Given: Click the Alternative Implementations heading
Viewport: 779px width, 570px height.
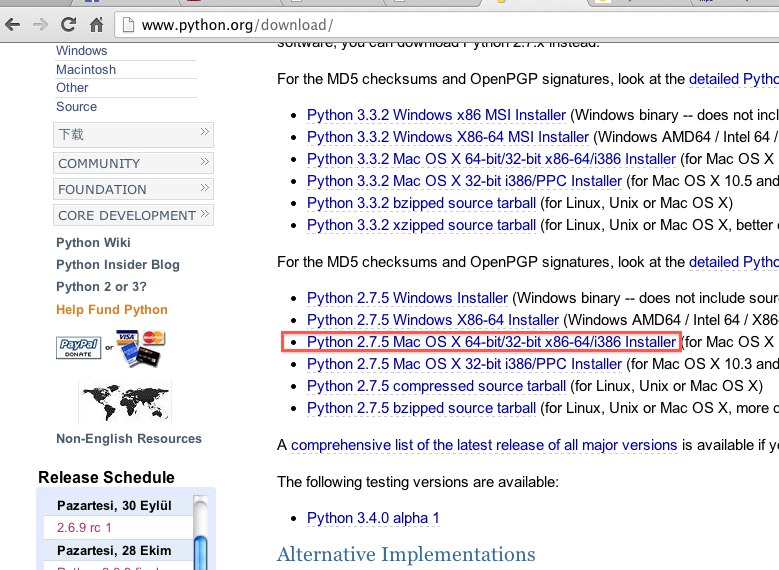Looking at the screenshot, I should (406, 555).
